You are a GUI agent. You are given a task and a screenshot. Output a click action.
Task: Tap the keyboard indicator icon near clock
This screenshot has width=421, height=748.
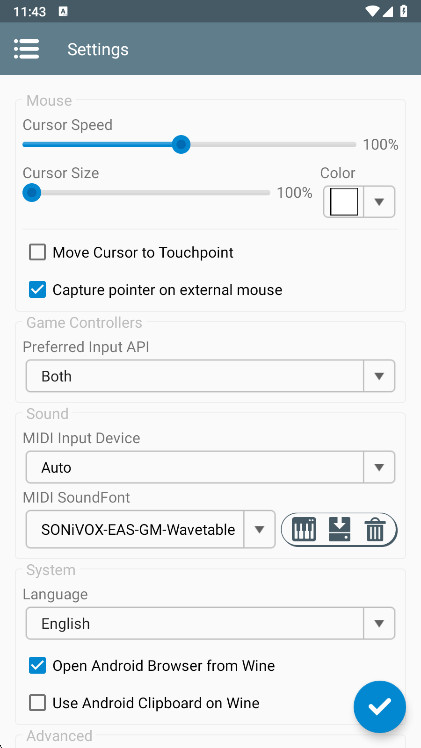[63, 11]
